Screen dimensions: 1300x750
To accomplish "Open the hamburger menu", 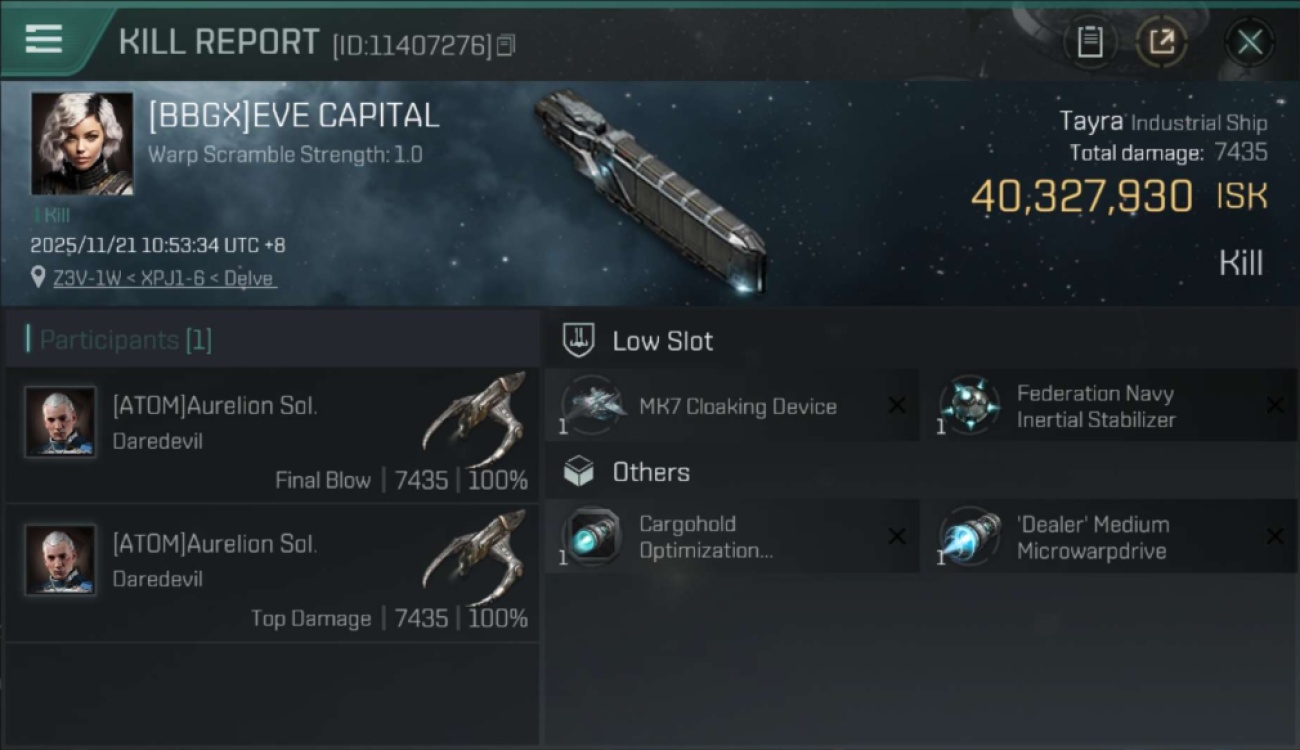I will pyautogui.click(x=44, y=40).
